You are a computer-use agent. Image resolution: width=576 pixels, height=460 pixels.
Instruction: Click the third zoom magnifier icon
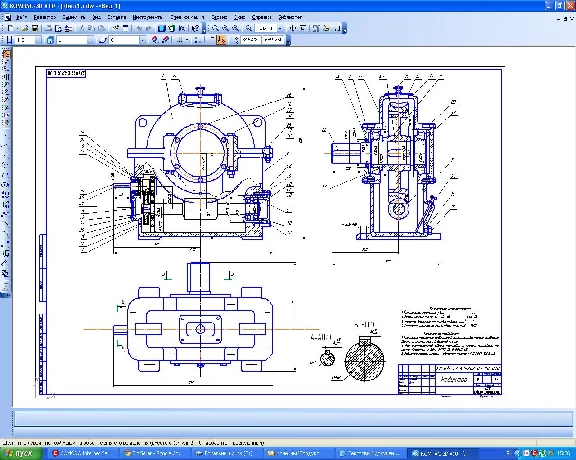tap(235, 28)
